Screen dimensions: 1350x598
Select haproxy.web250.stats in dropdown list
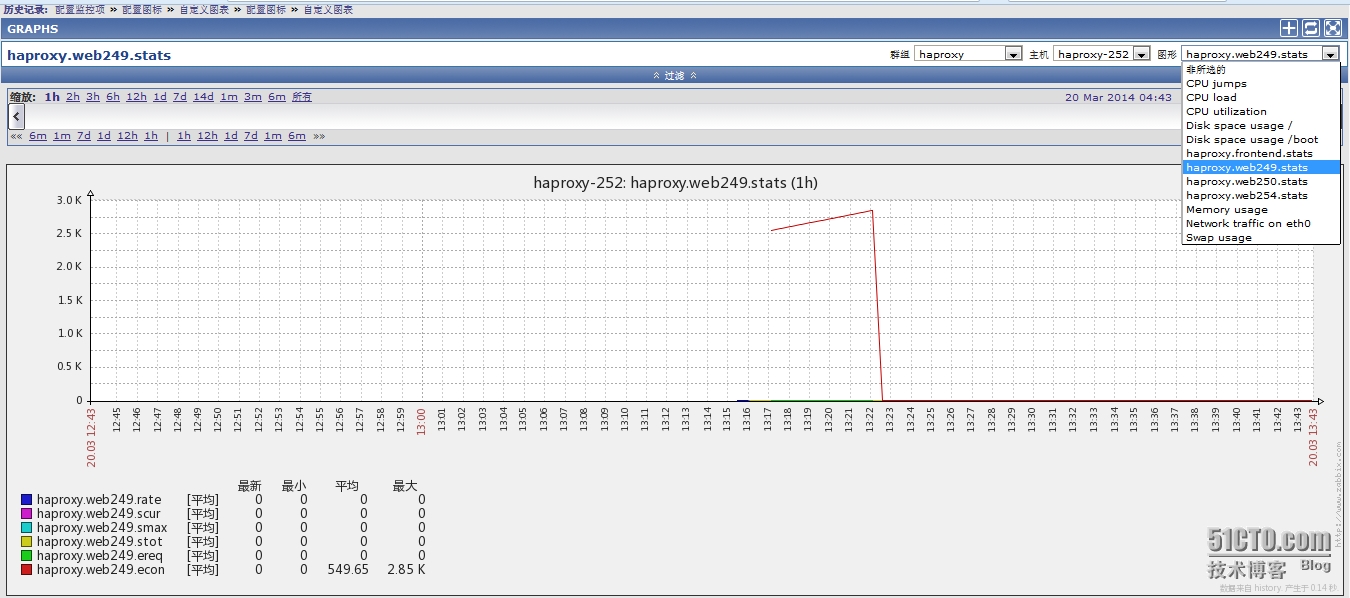click(1260, 182)
